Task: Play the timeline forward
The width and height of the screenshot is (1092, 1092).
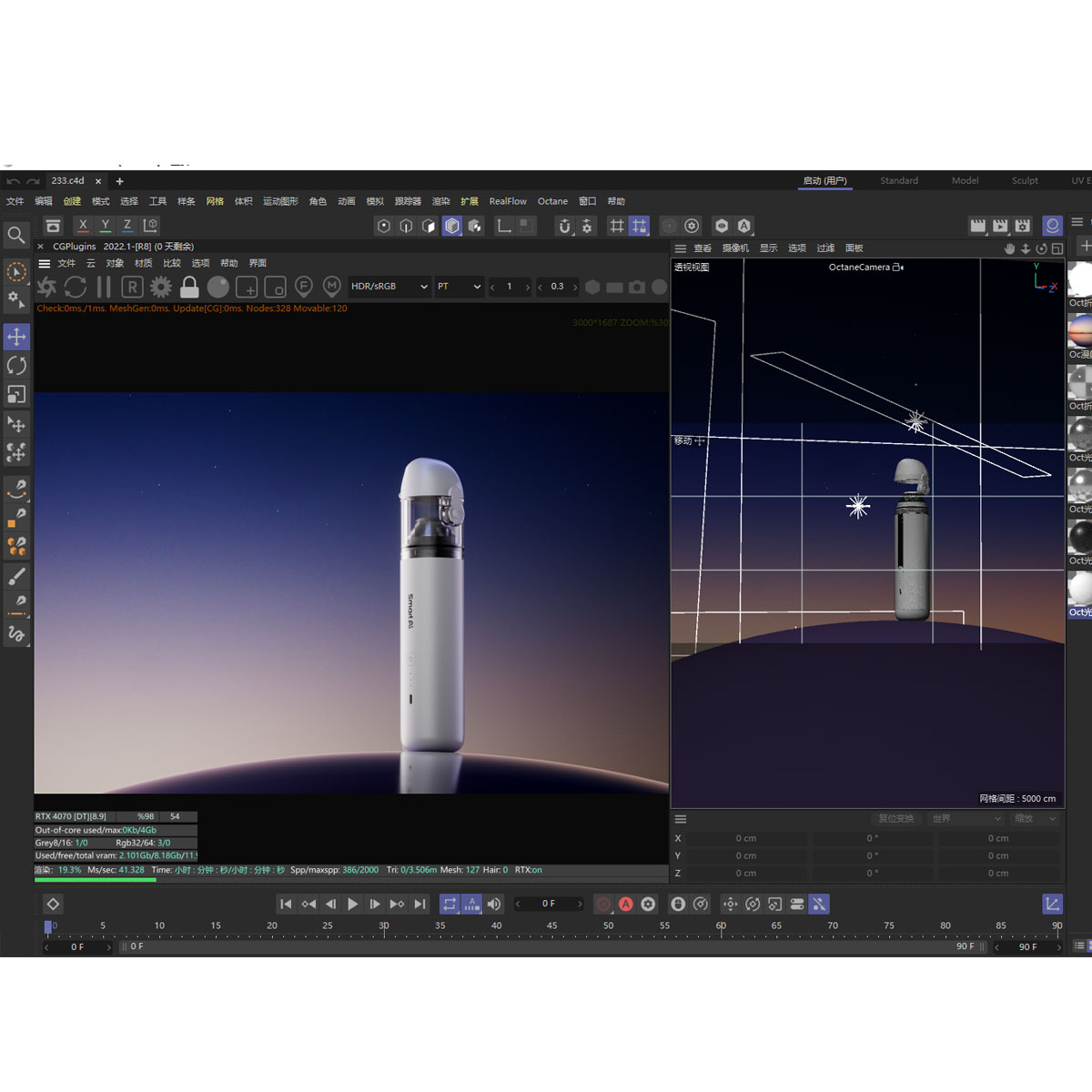Action: tap(353, 905)
